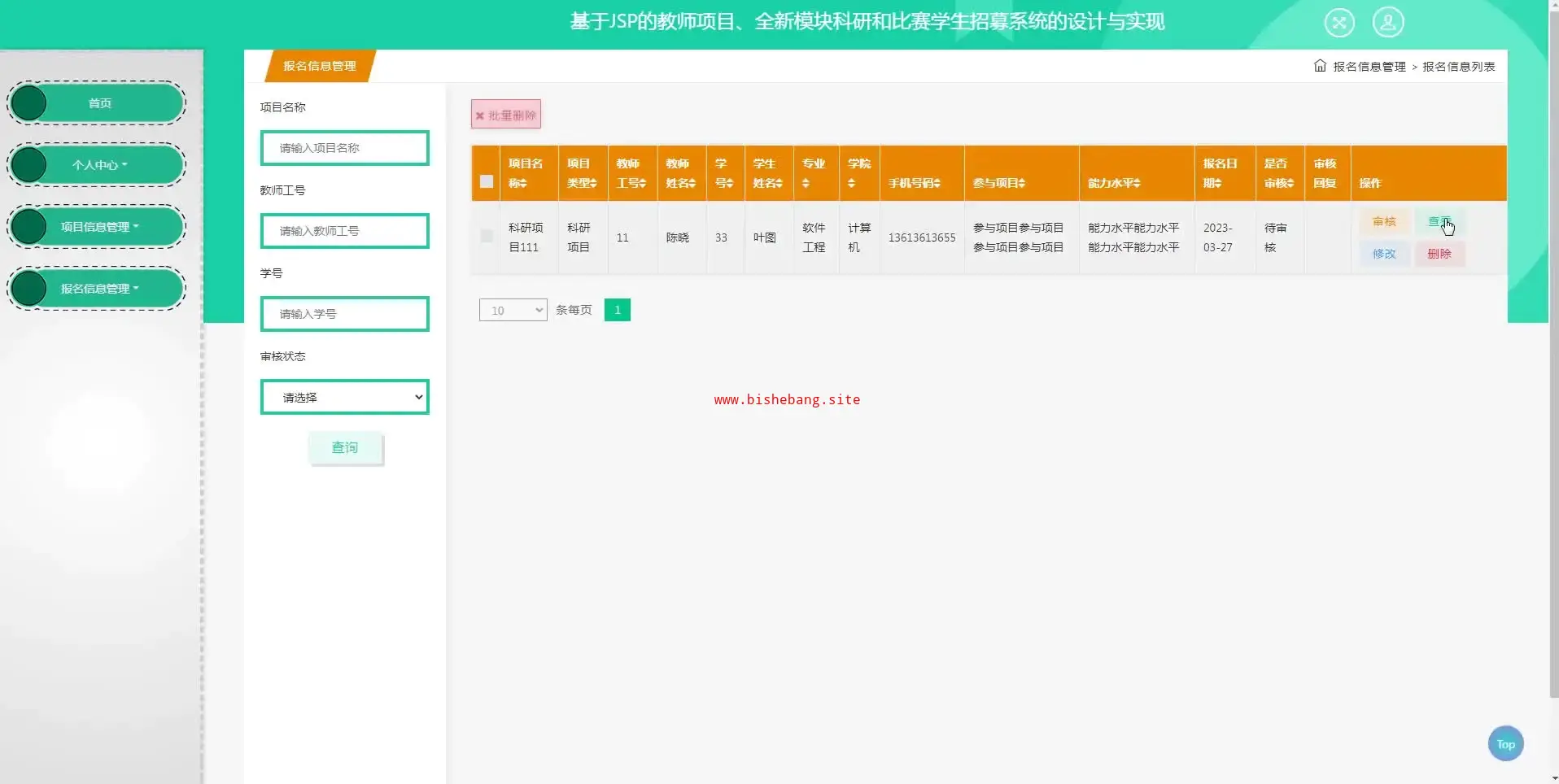Open the 审核状态 请选择 dropdown

[x=344, y=398]
